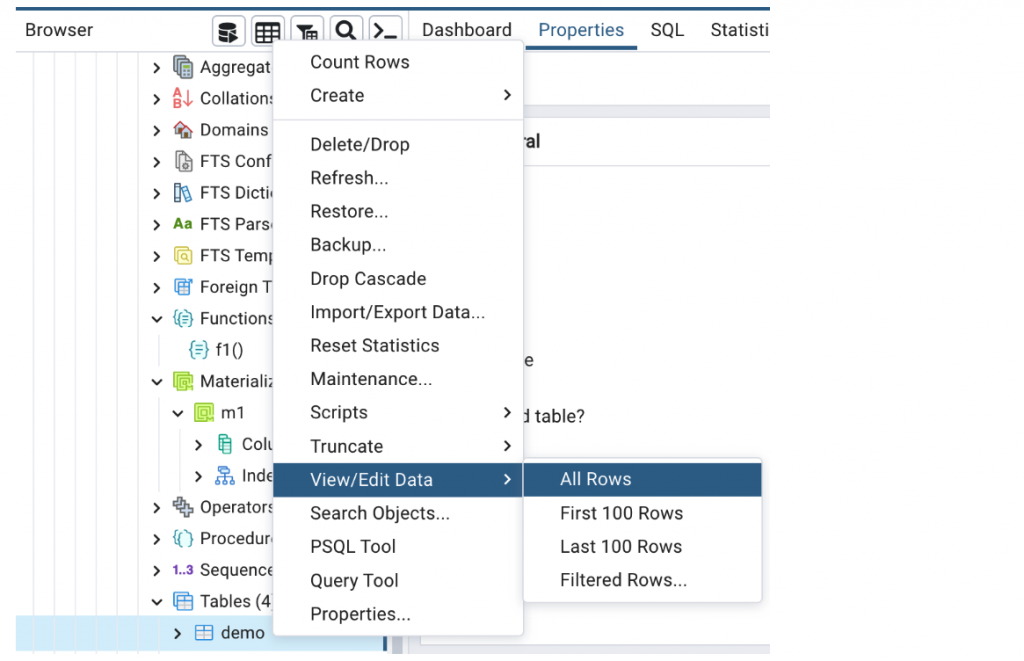The width and height of the screenshot is (1024, 661).
Task: Collapse the Tables tree node
Action: click(x=157, y=602)
